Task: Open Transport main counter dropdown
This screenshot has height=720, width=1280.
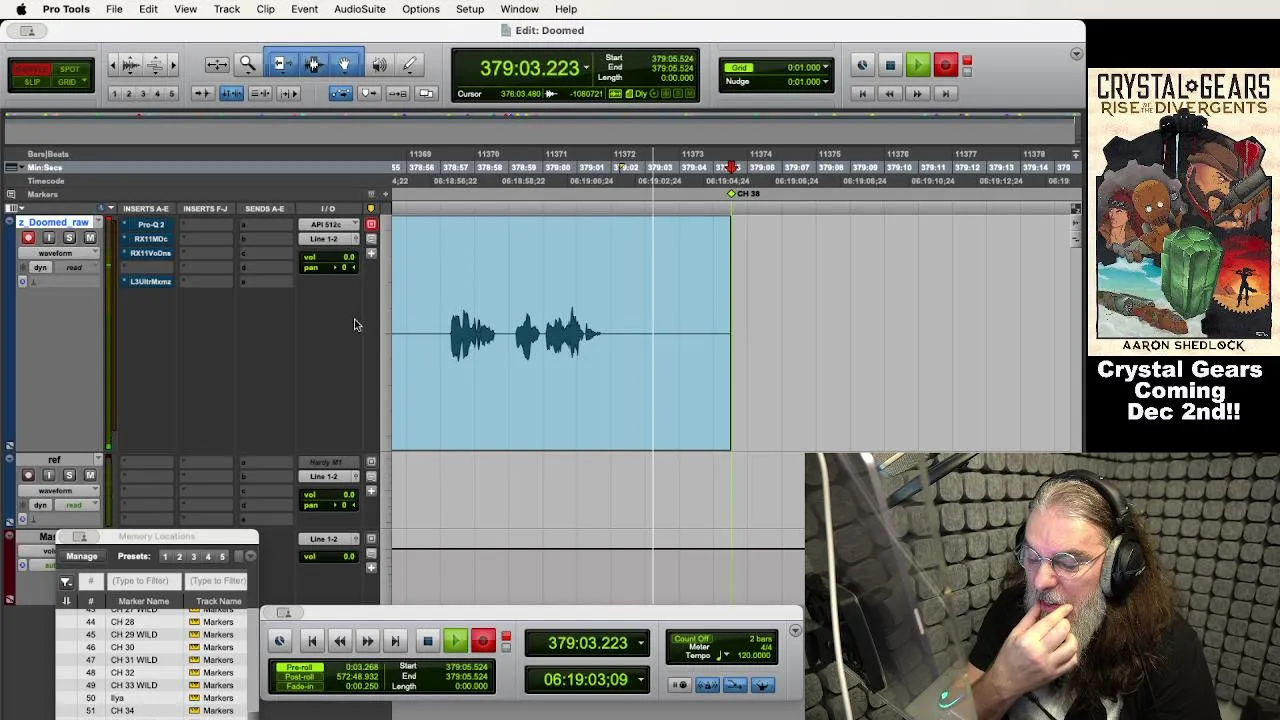Action: pos(641,643)
